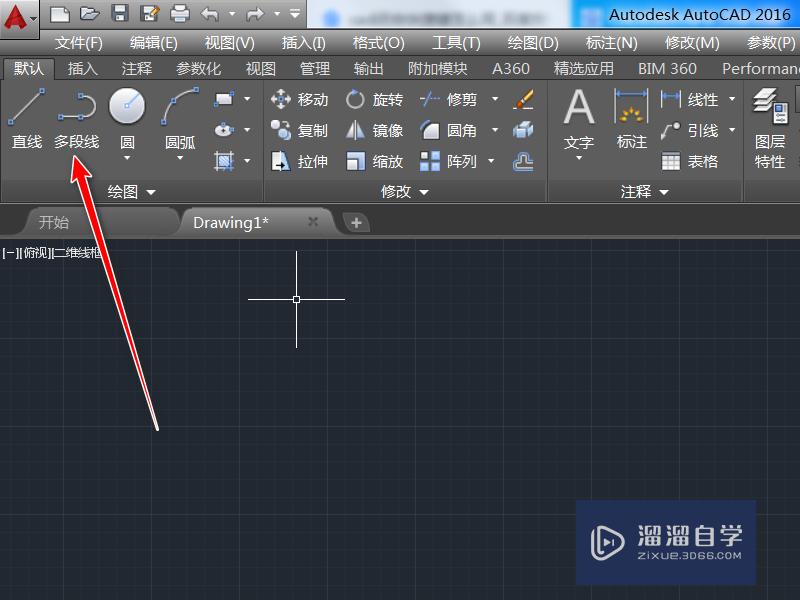Viewport: 800px width, 600px height.
Task: Open the Draw (绘图) menu in the menu bar
Action: click(x=533, y=43)
